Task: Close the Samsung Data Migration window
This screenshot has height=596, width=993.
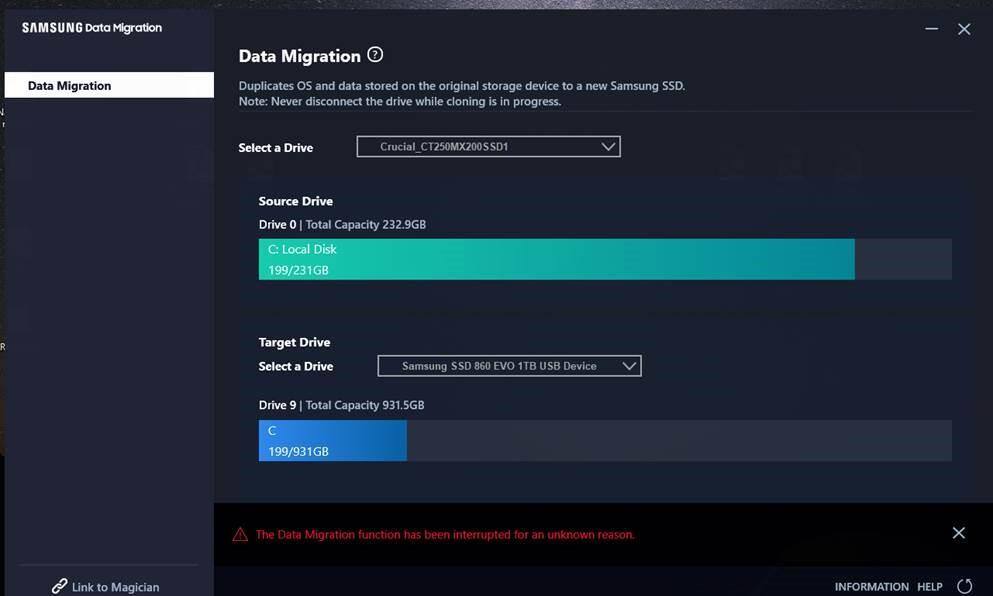Action: coord(964,29)
